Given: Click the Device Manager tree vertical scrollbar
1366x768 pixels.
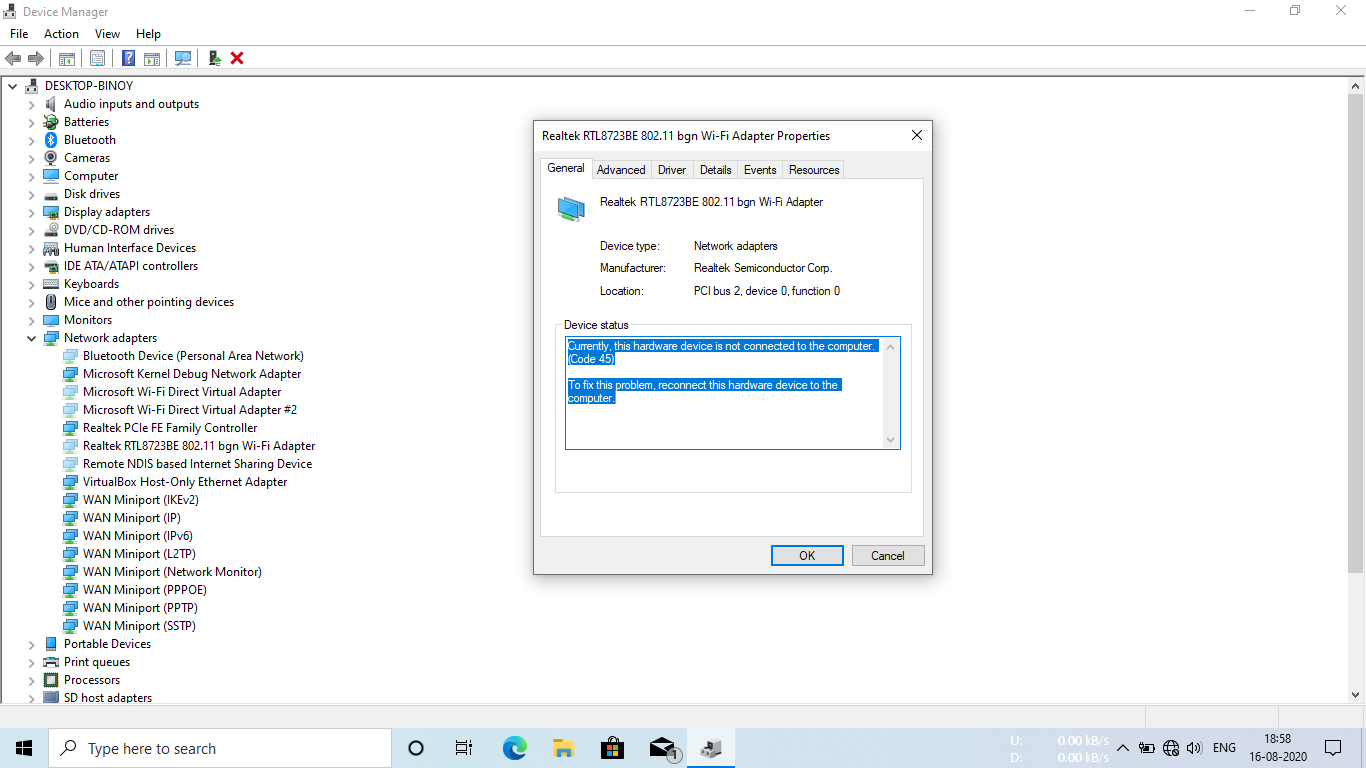Looking at the screenshot, I should click(x=1356, y=390).
